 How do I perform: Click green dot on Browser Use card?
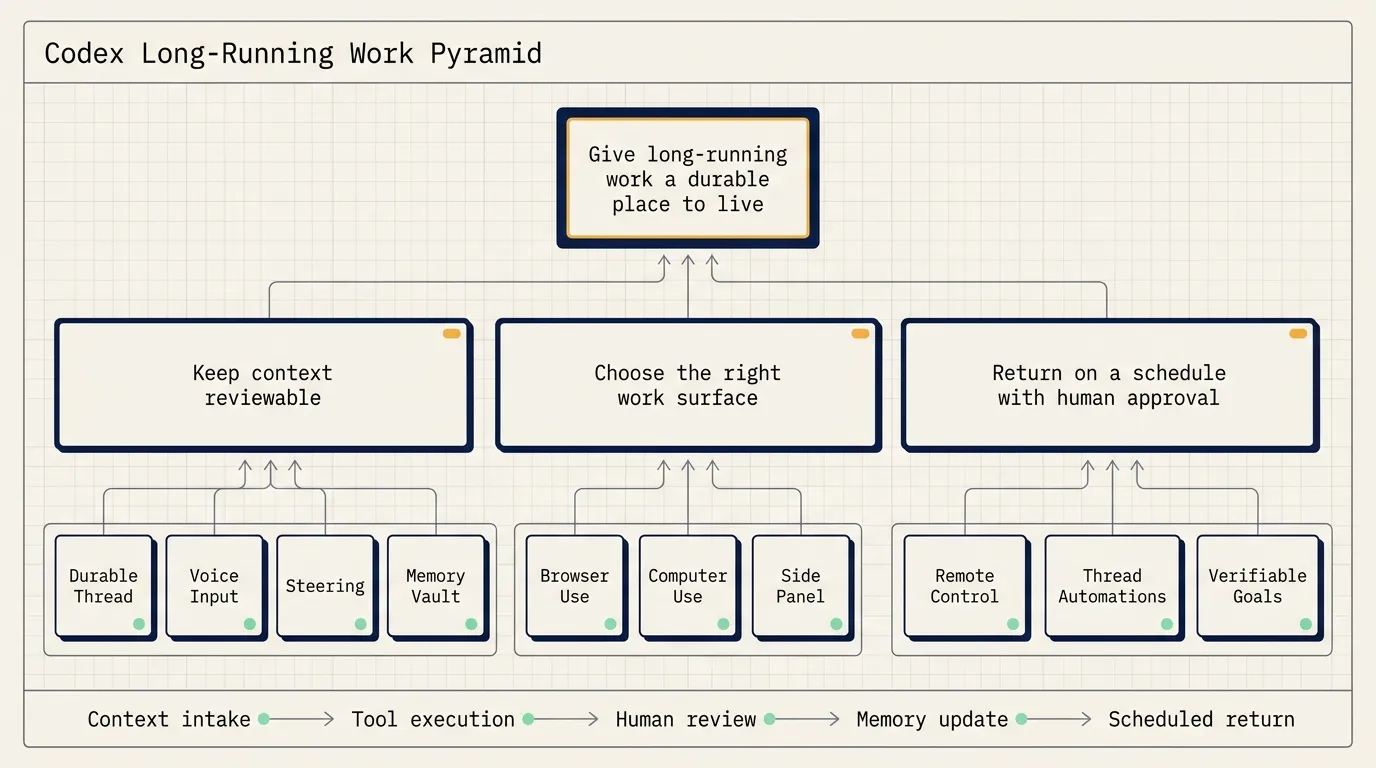tap(610, 624)
